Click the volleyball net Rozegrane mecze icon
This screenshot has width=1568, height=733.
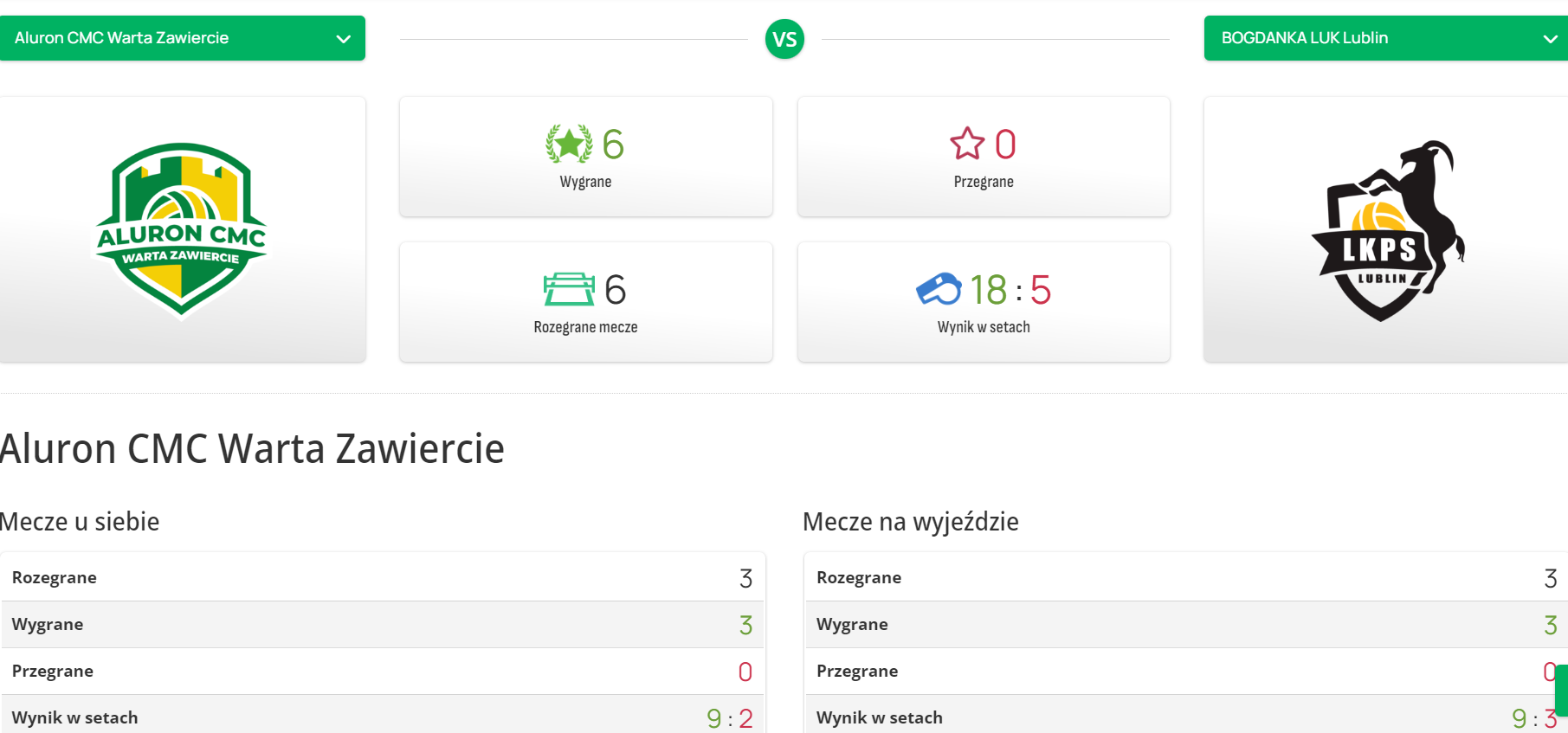point(569,289)
